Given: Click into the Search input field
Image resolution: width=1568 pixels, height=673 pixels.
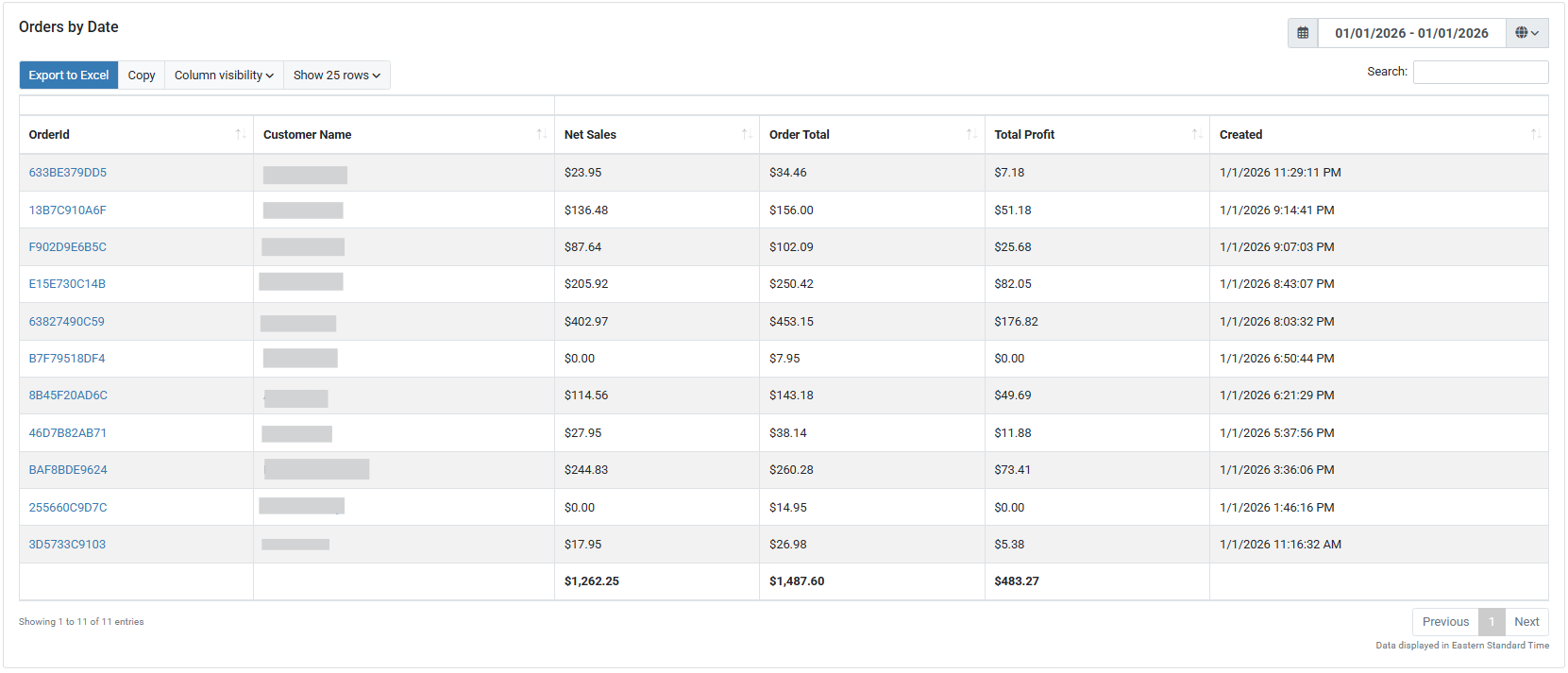Looking at the screenshot, I should coord(1479,72).
